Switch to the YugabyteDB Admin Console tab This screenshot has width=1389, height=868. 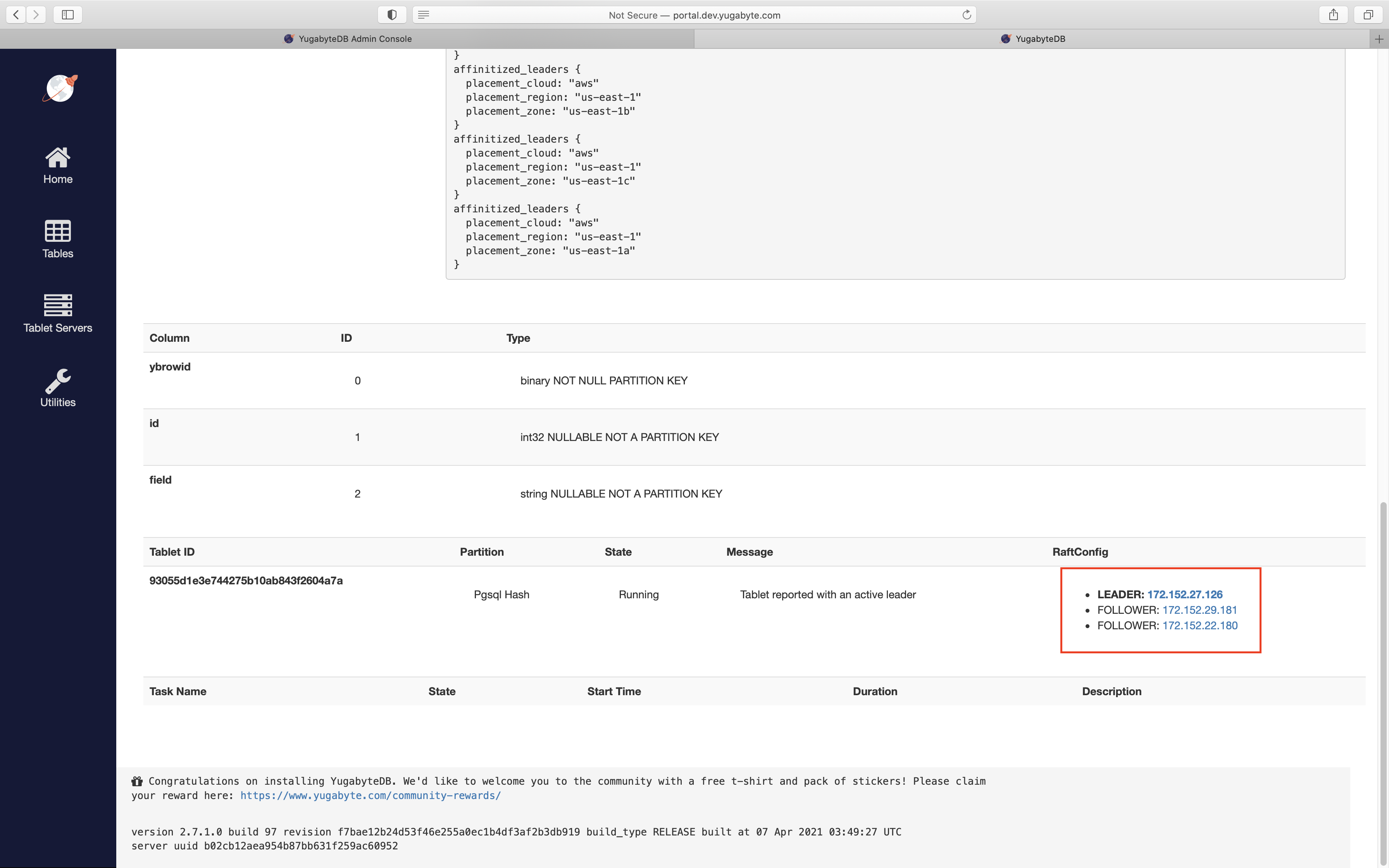(347, 38)
